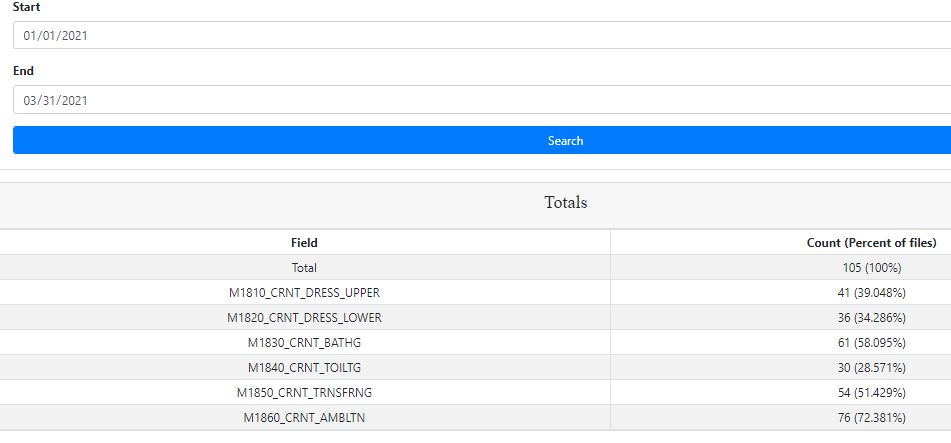951x443 pixels.
Task: Click the End date input field
Action: coord(480,100)
